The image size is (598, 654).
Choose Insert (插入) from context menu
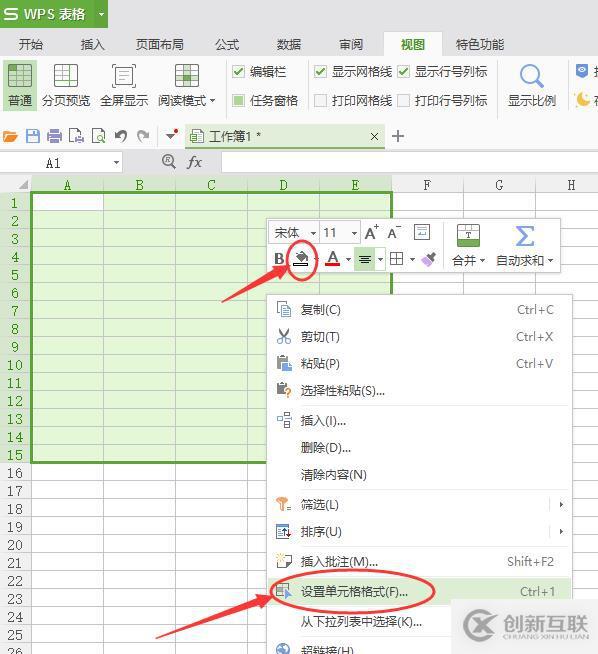[x=419, y=420]
